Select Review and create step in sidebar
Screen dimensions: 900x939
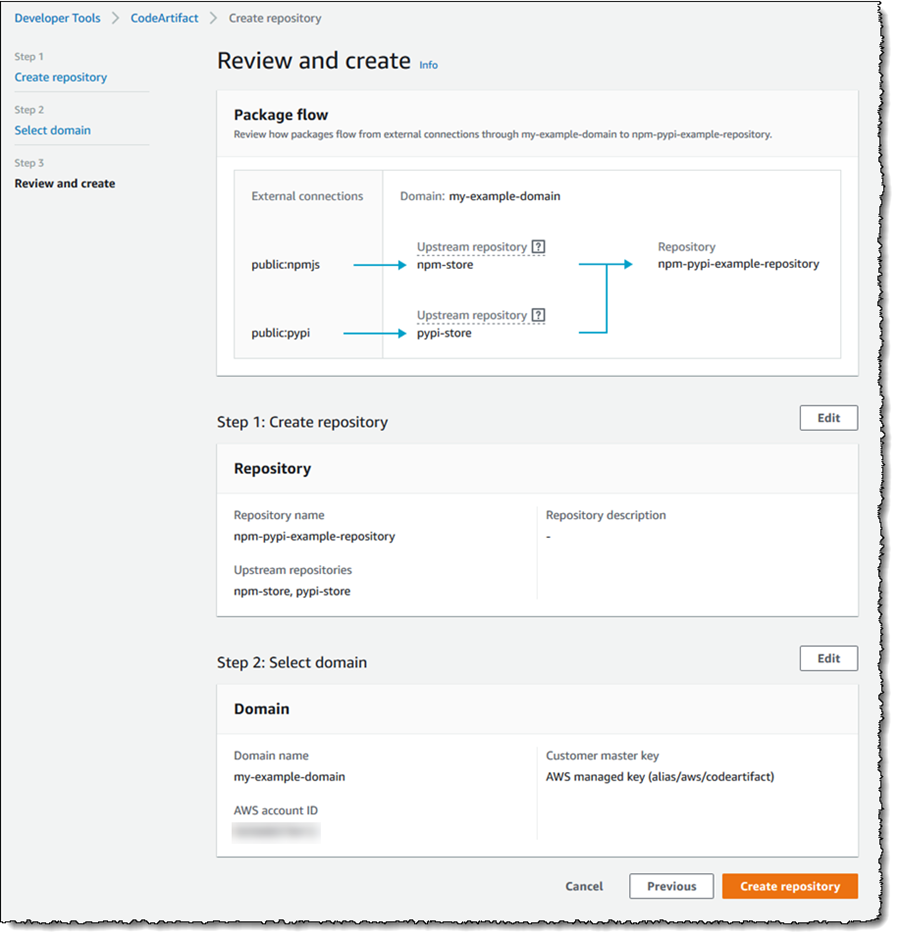(x=65, y=185)
